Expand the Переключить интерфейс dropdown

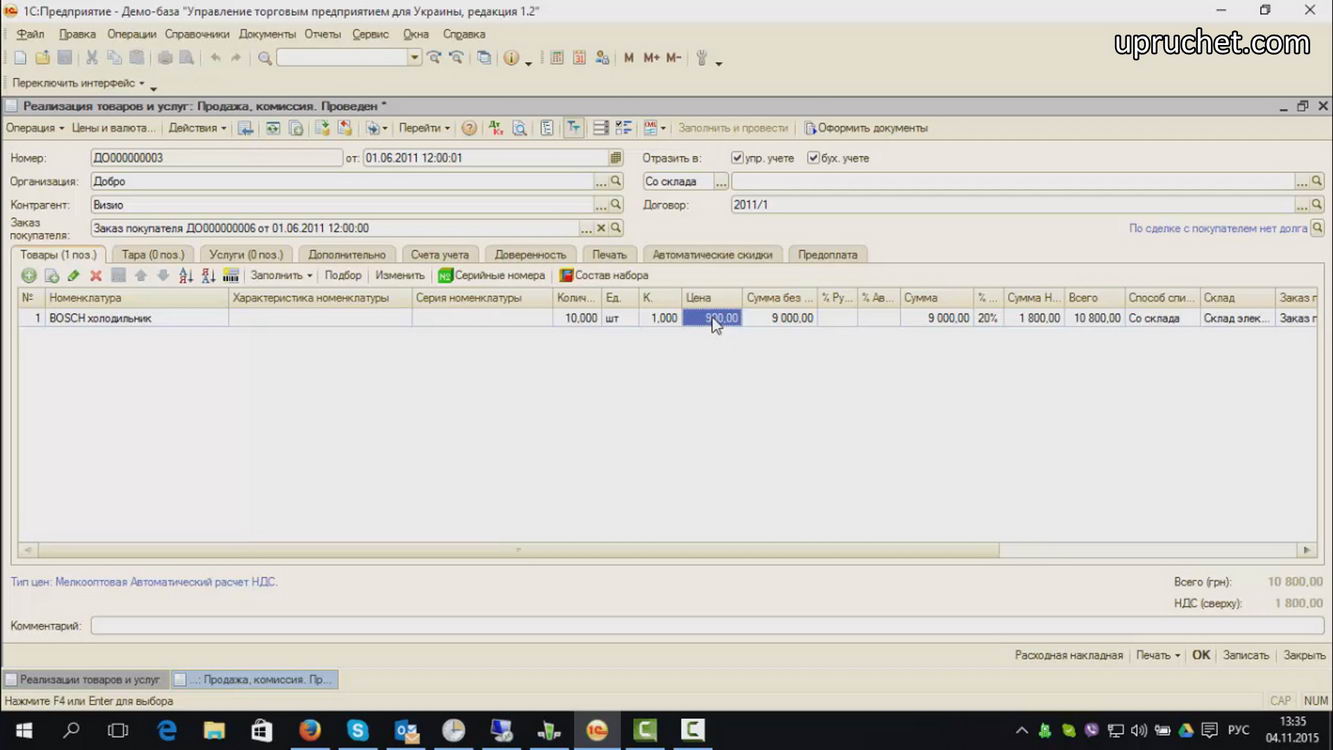click(x=78, y=83)
